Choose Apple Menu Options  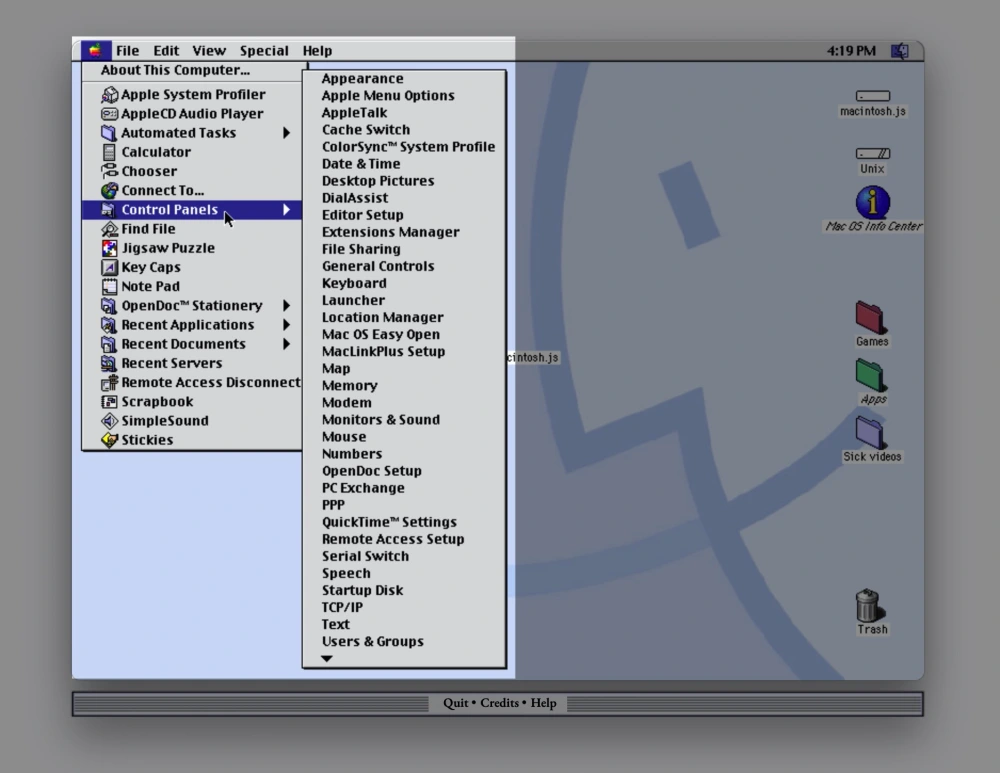pos(388,96)
